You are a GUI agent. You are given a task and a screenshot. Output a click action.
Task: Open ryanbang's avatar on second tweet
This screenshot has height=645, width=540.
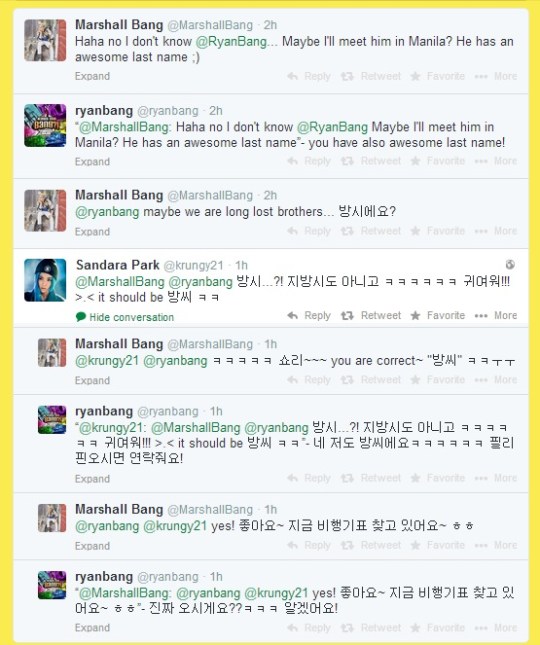click(45, 125)
